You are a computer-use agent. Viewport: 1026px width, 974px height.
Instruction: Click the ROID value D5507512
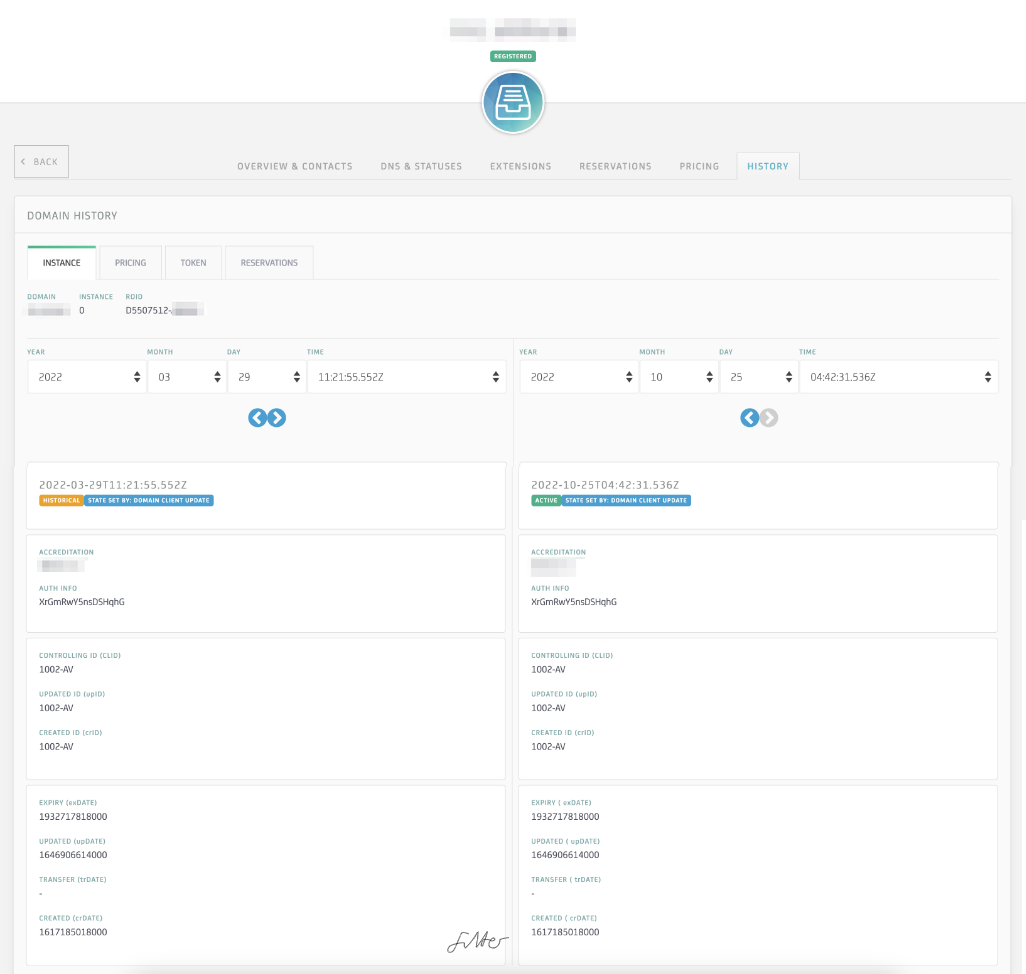click(x=148, y=311)
